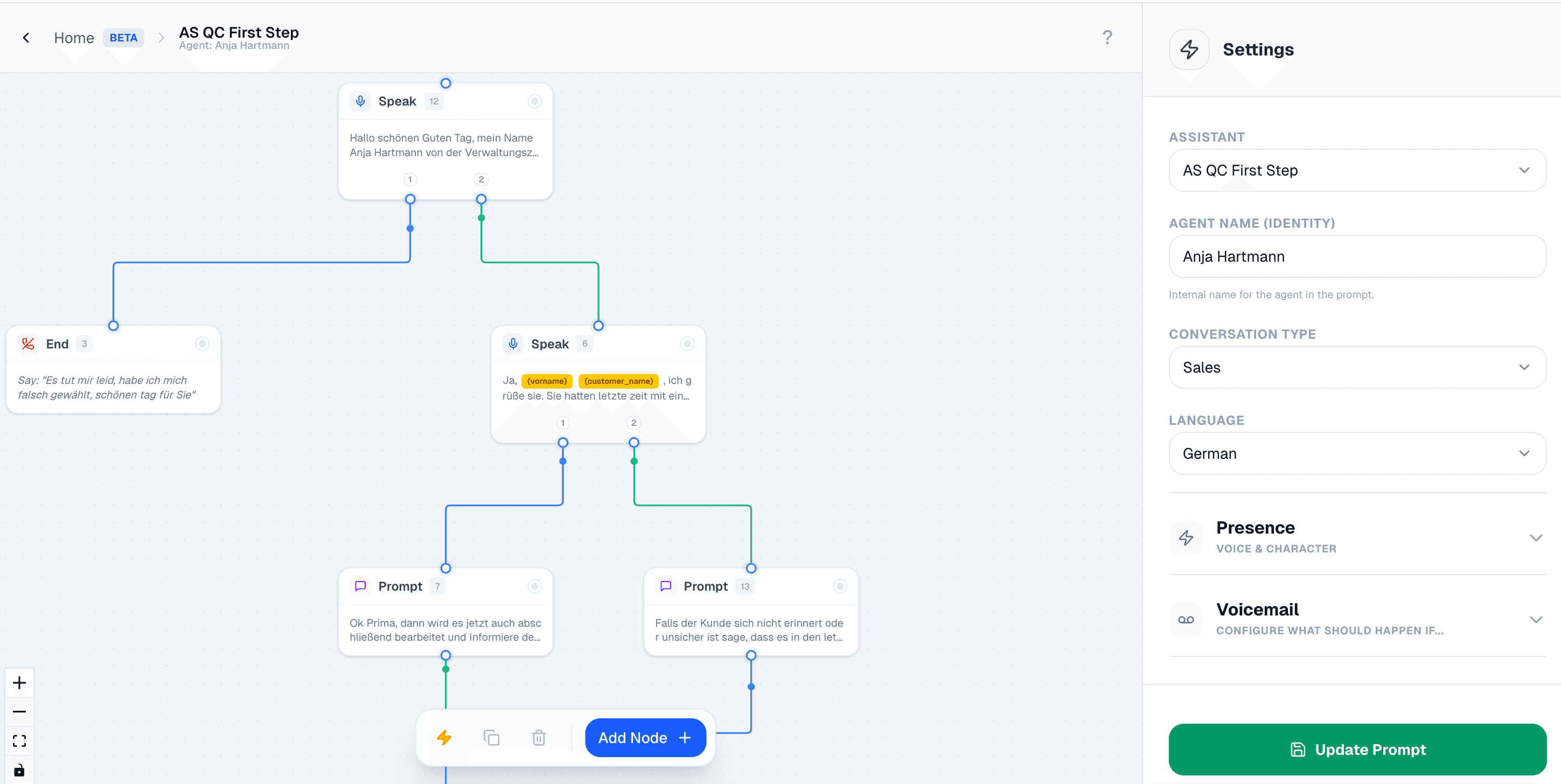The width and height of the screenshot is (1561, 784).
Task: Click the trash delete icon
Action: click(x=539, y=738)
